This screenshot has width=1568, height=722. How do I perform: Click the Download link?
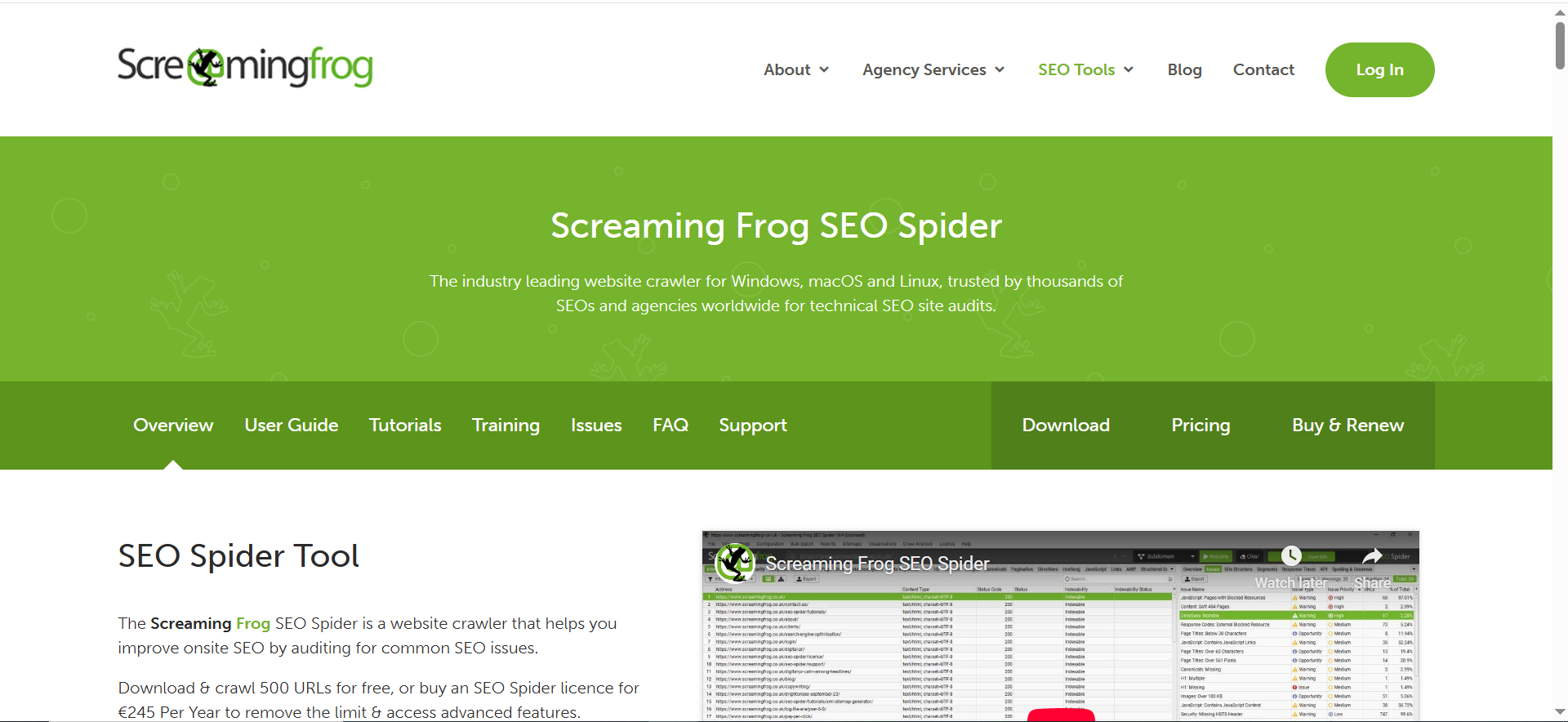point(1066,425)
